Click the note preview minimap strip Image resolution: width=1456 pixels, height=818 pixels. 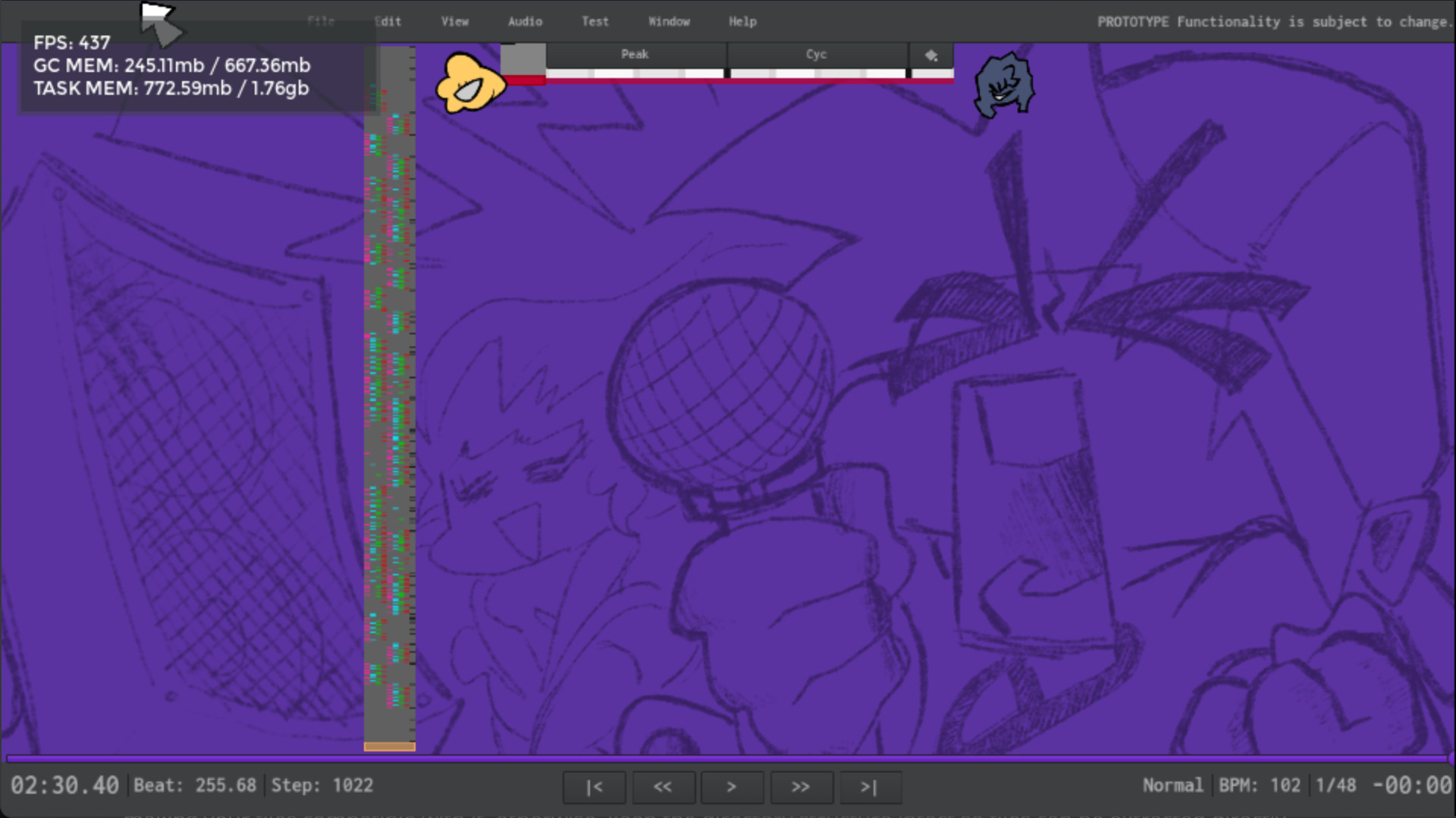click(x=390, y=398)
